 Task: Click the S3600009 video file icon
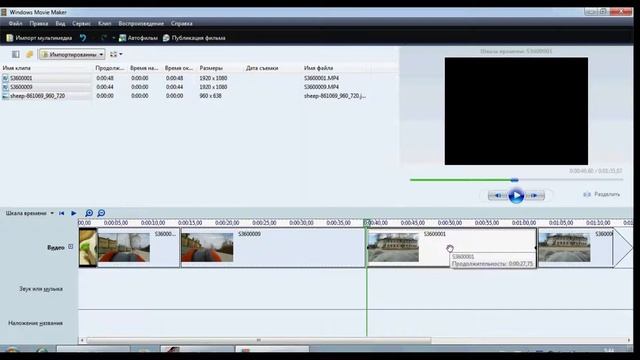tap(5, 87)
